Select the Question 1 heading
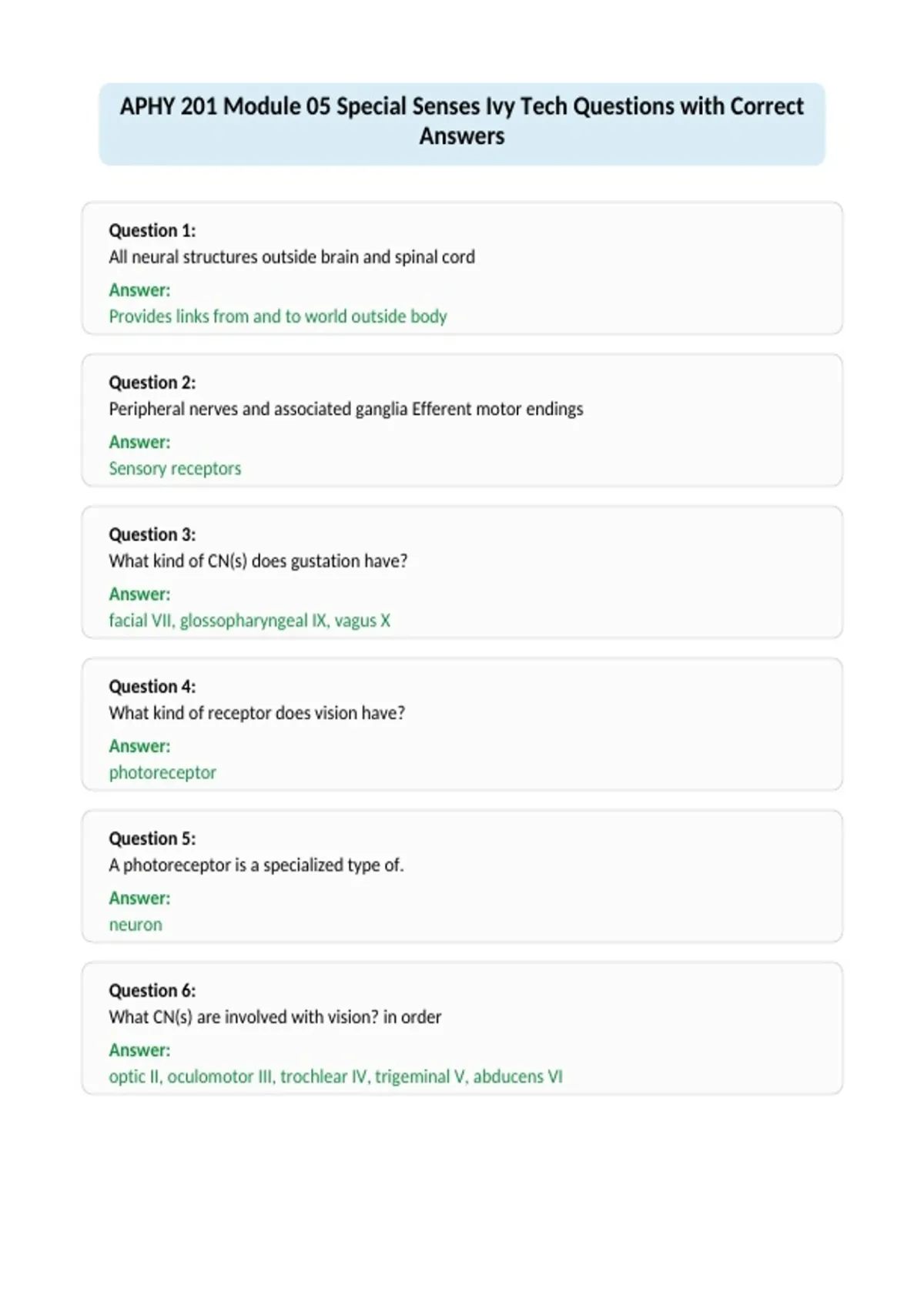The image size is (924, 1309). 152,230
